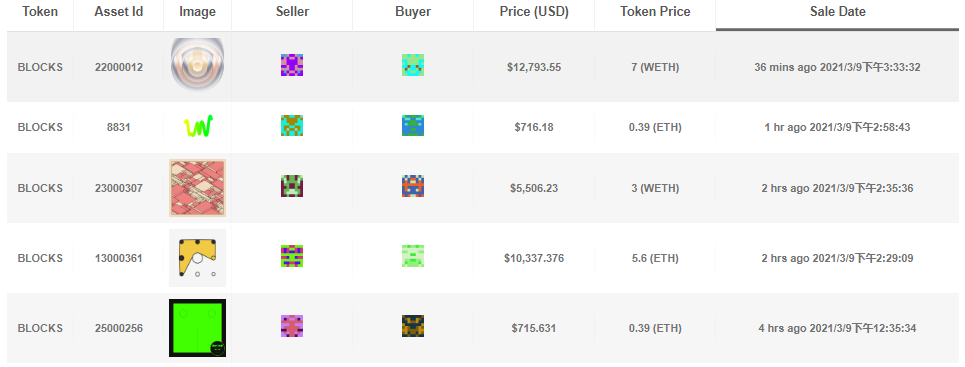Image resolution: width=965 pixels, height=367 pixels.
Task: Open the seller avatar for asset 8831
Action: 292,126
